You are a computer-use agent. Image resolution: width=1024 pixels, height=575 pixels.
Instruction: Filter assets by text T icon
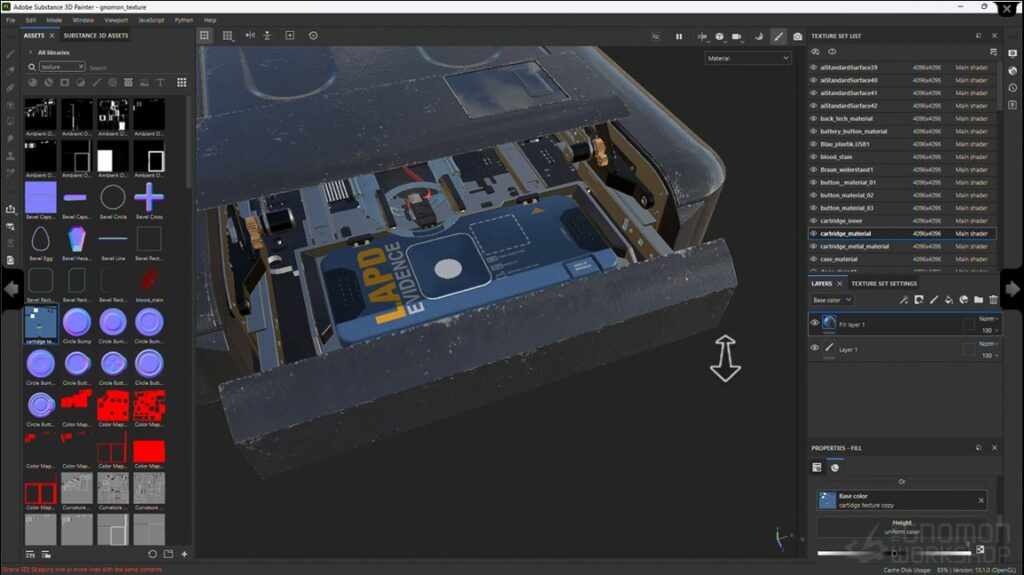(x=160, y=82)
